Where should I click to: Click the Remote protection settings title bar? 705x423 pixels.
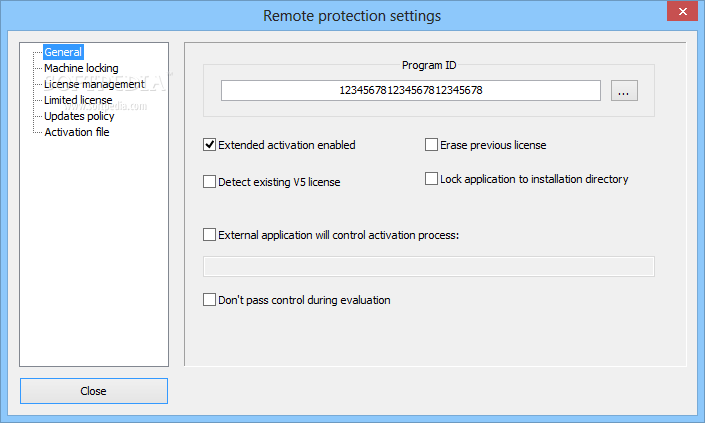click(352, 16)
